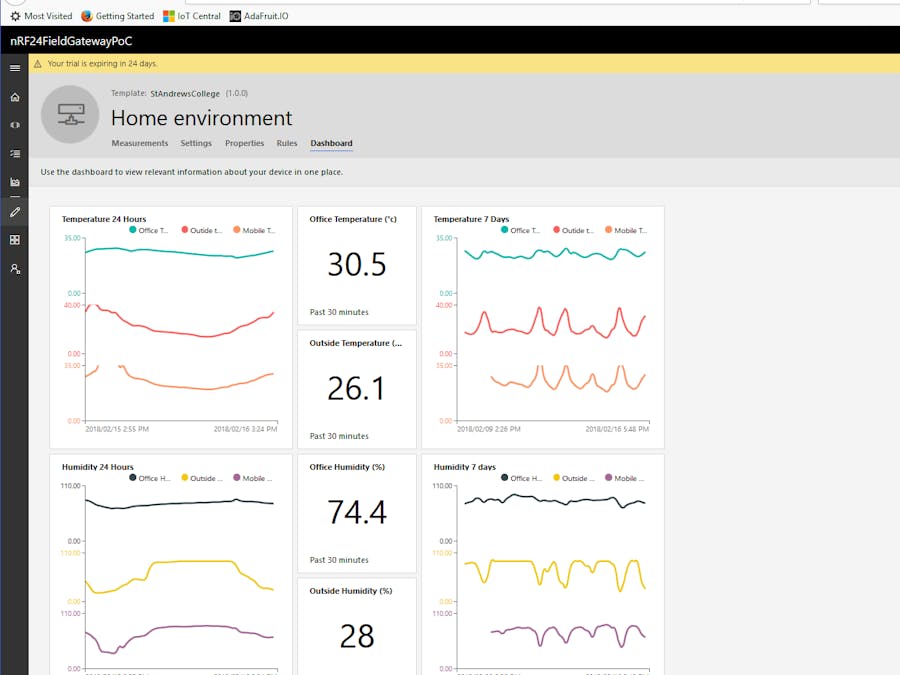This screenshot has height=675, width=900.
Task: Click the Administration icon in the sidebar
Action: (14, 268)
